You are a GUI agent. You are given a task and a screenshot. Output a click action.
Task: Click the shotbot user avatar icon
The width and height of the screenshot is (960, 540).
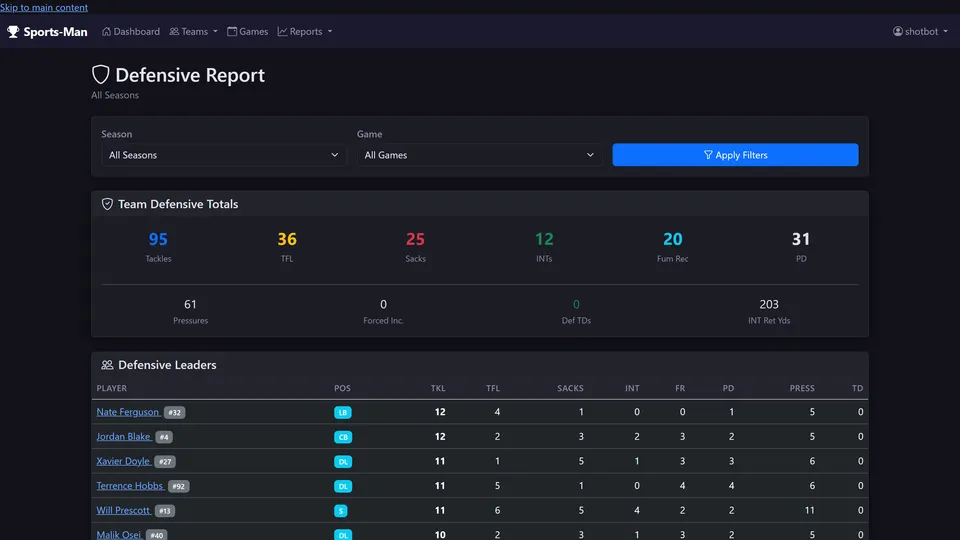[x=898, y=31]
